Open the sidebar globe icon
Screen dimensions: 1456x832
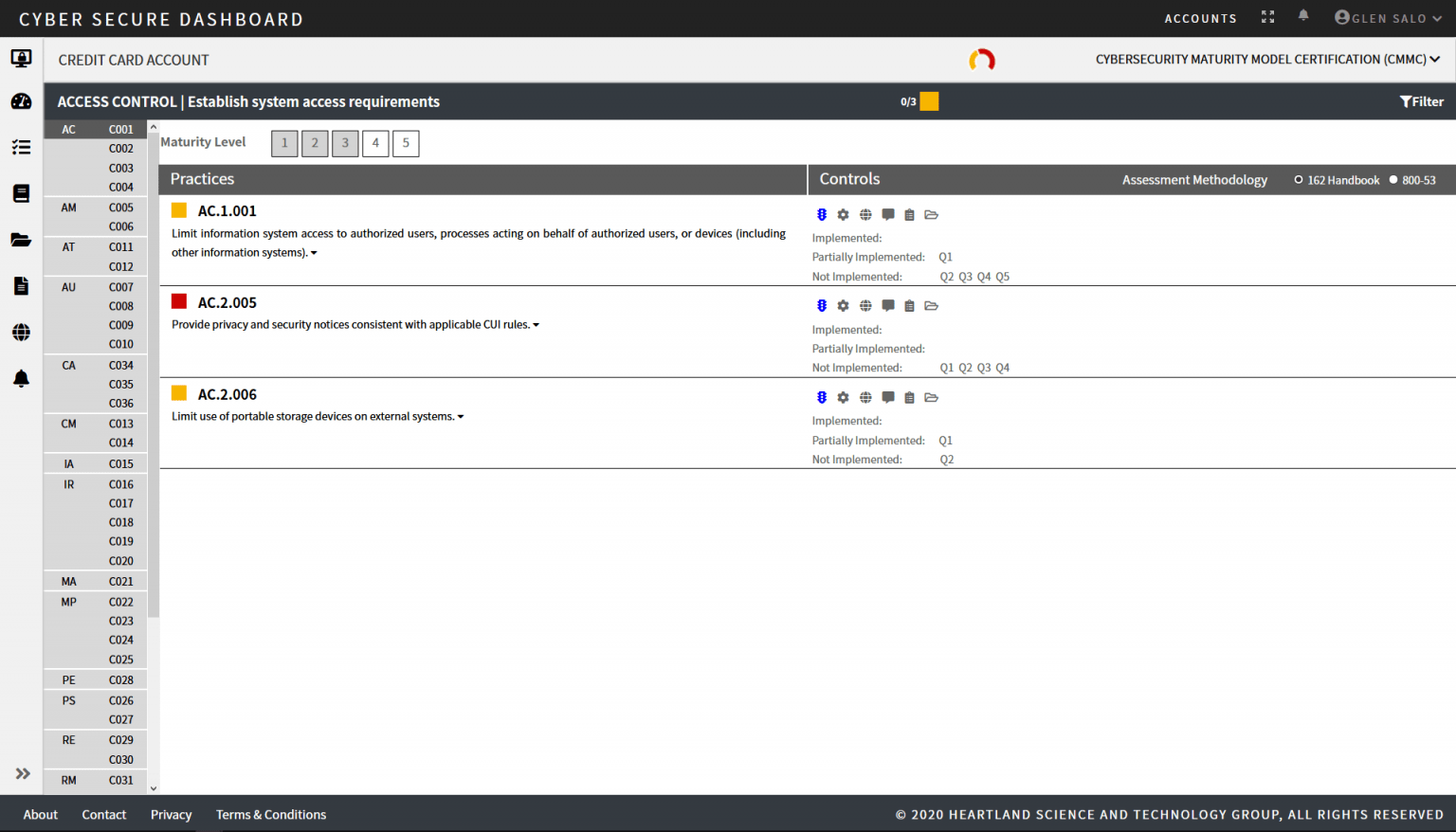(21, 333)
